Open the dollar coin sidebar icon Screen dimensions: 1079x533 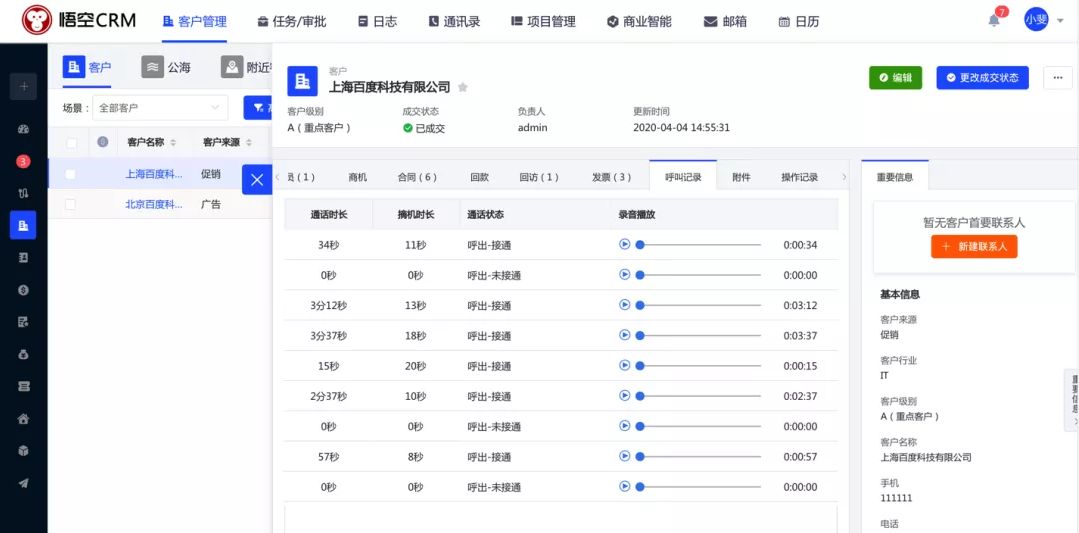coord(23,290)
